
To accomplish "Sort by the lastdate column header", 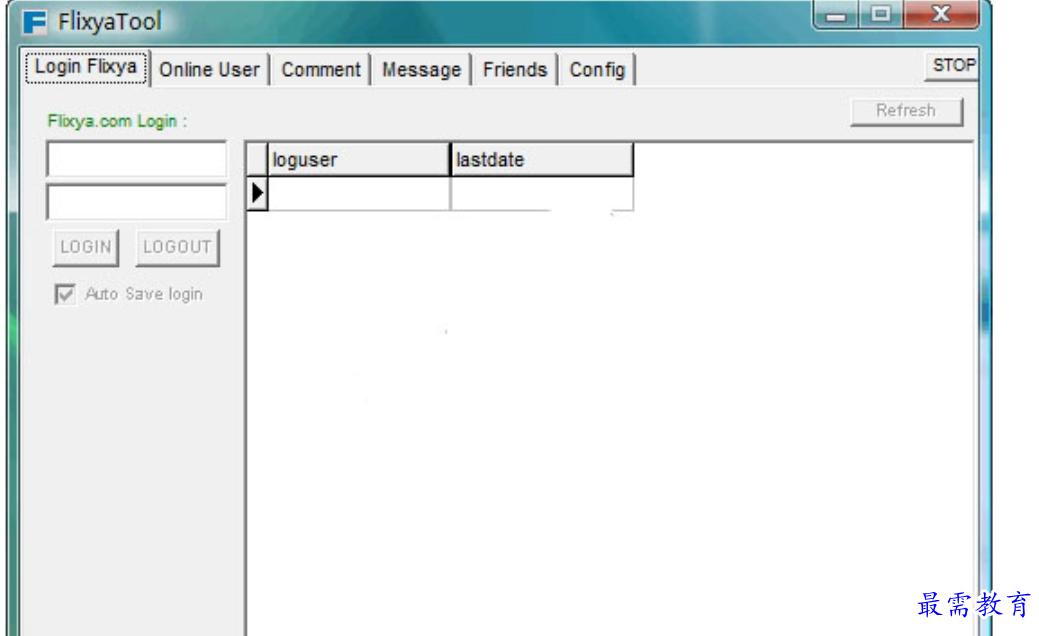I will [x=541, y=160].
